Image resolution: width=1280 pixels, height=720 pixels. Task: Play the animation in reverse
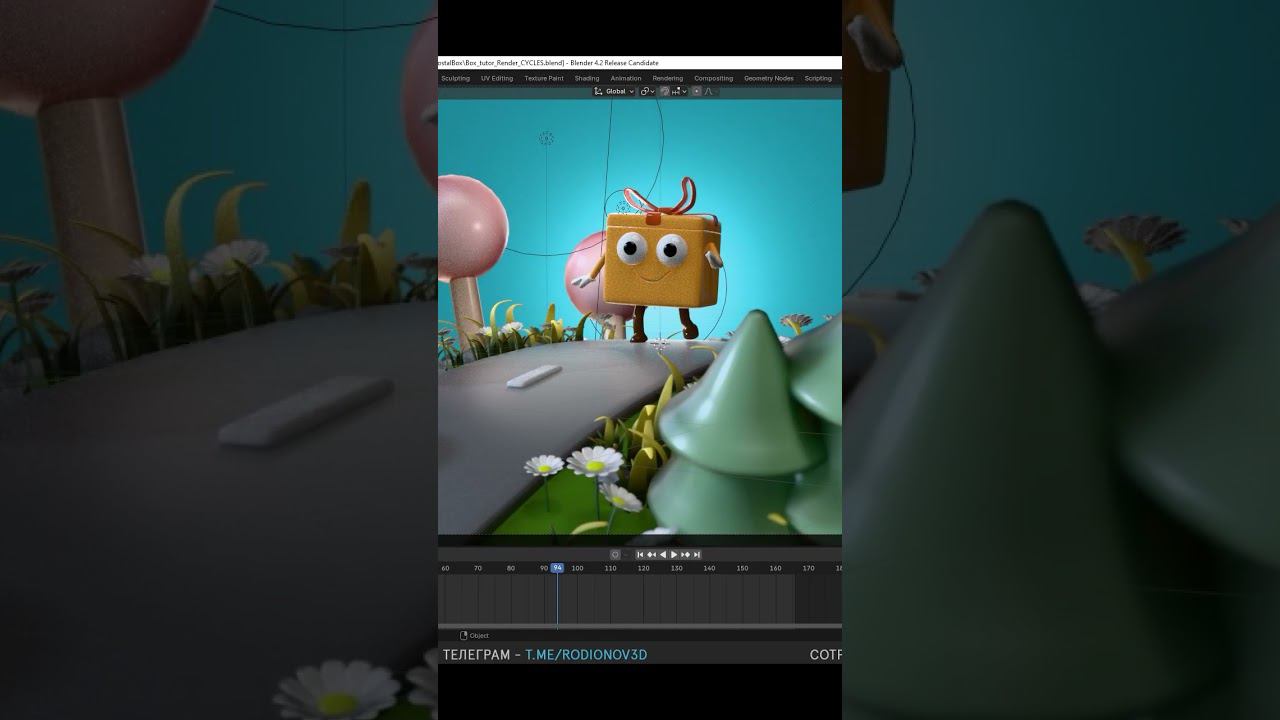(662, 555)
